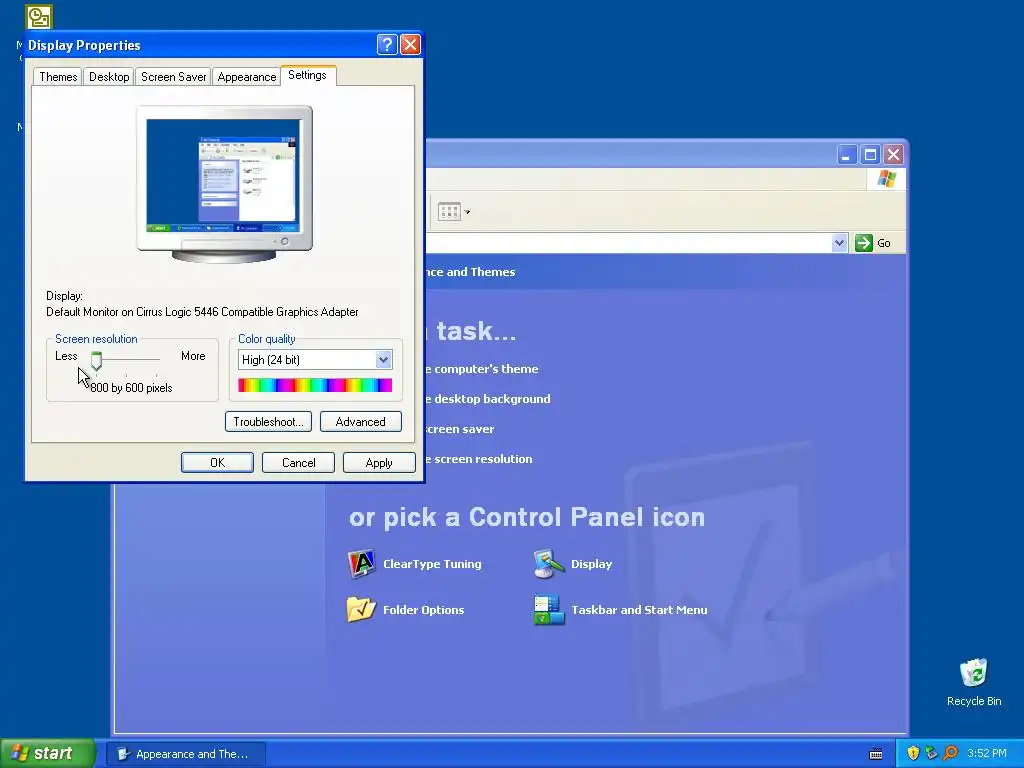Screen dimensions: 1024x768
Task: Click the Display Properties help question button
Action: click(387, 44)
